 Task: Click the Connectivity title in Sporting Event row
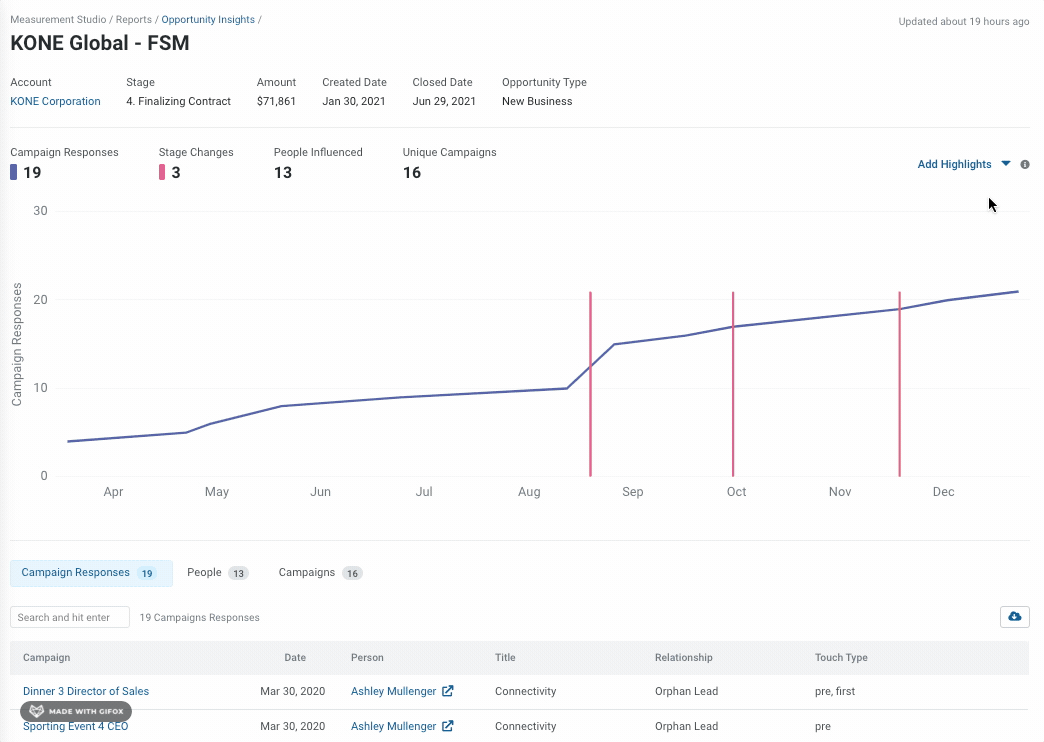[525, 726]
